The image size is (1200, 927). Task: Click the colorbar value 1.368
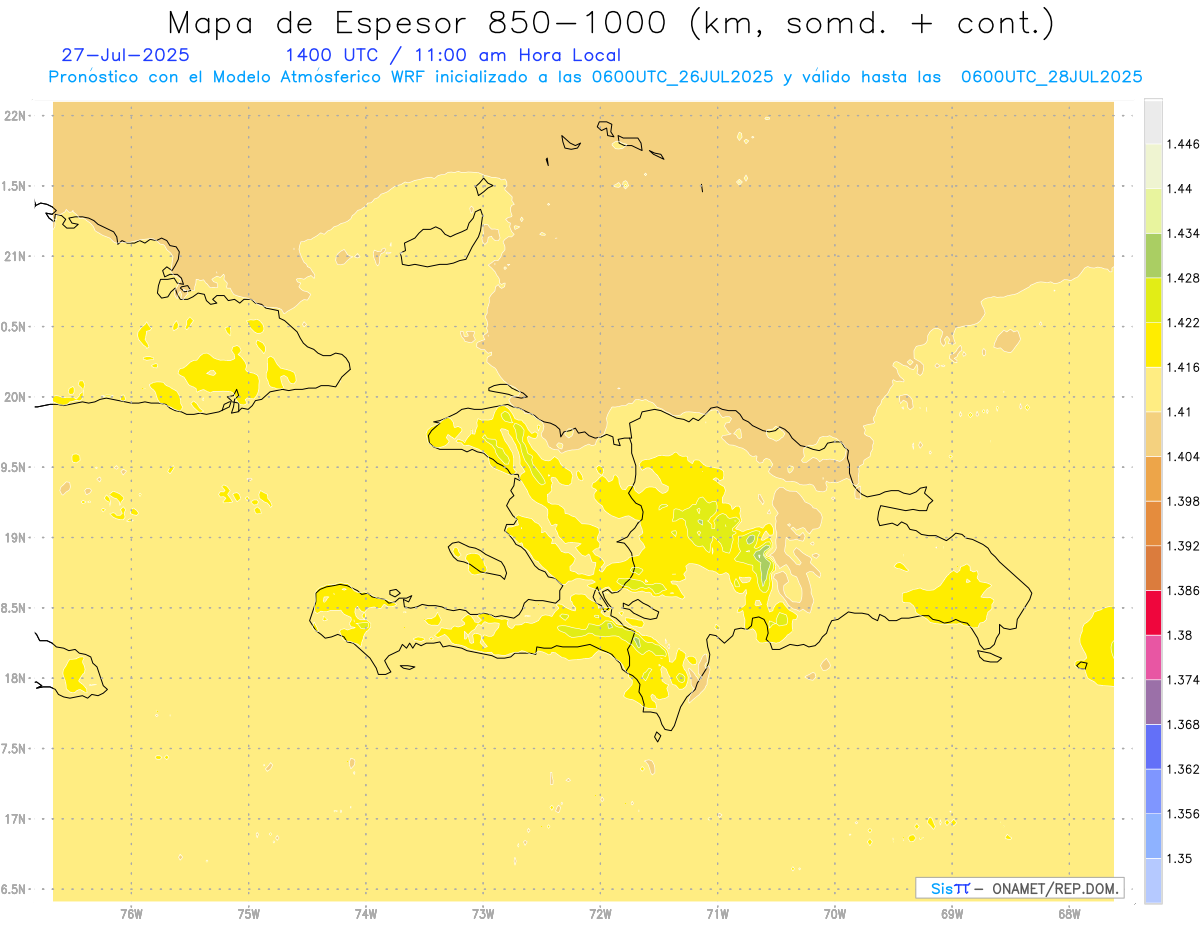1185,724
